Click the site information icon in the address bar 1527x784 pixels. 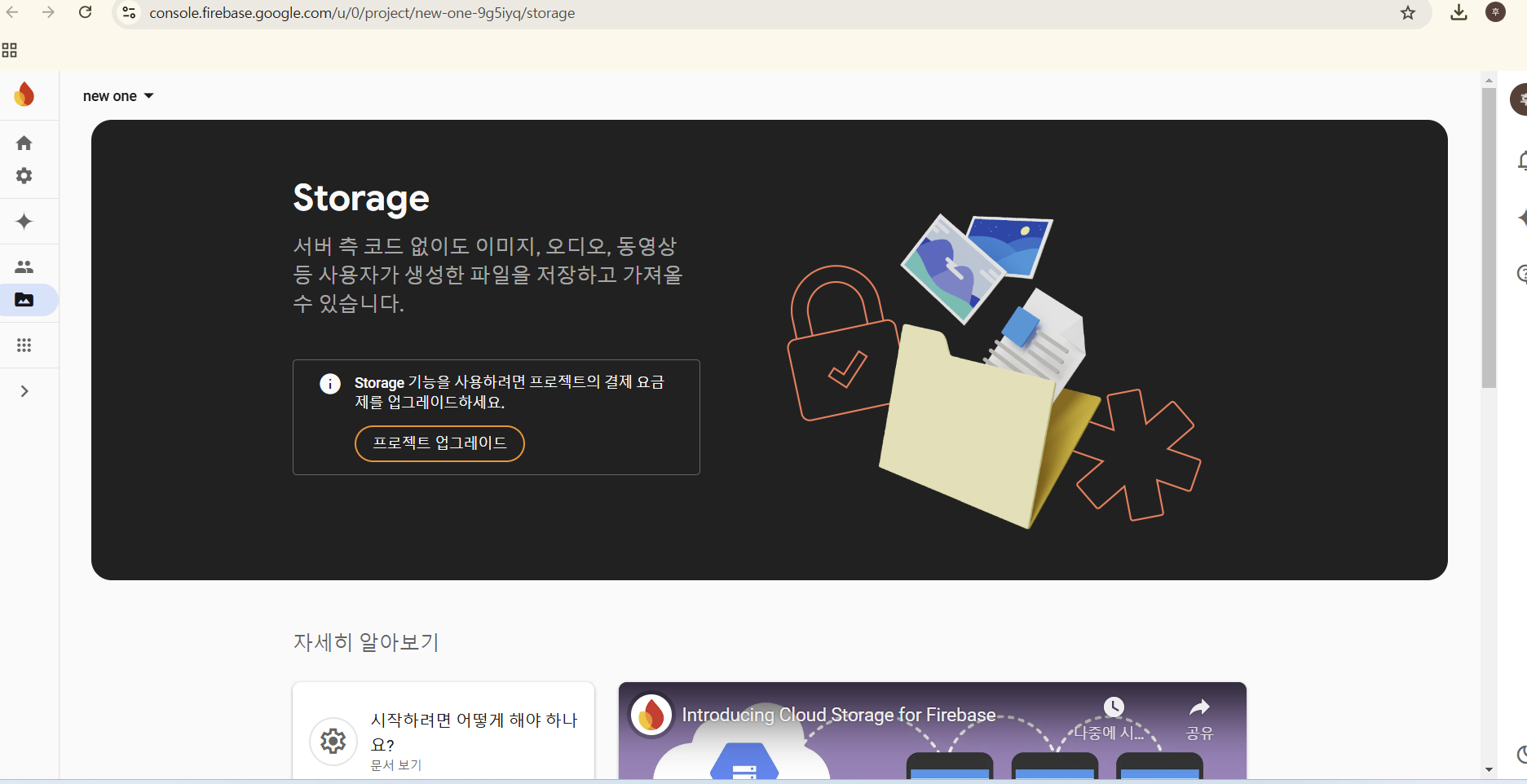129,12
